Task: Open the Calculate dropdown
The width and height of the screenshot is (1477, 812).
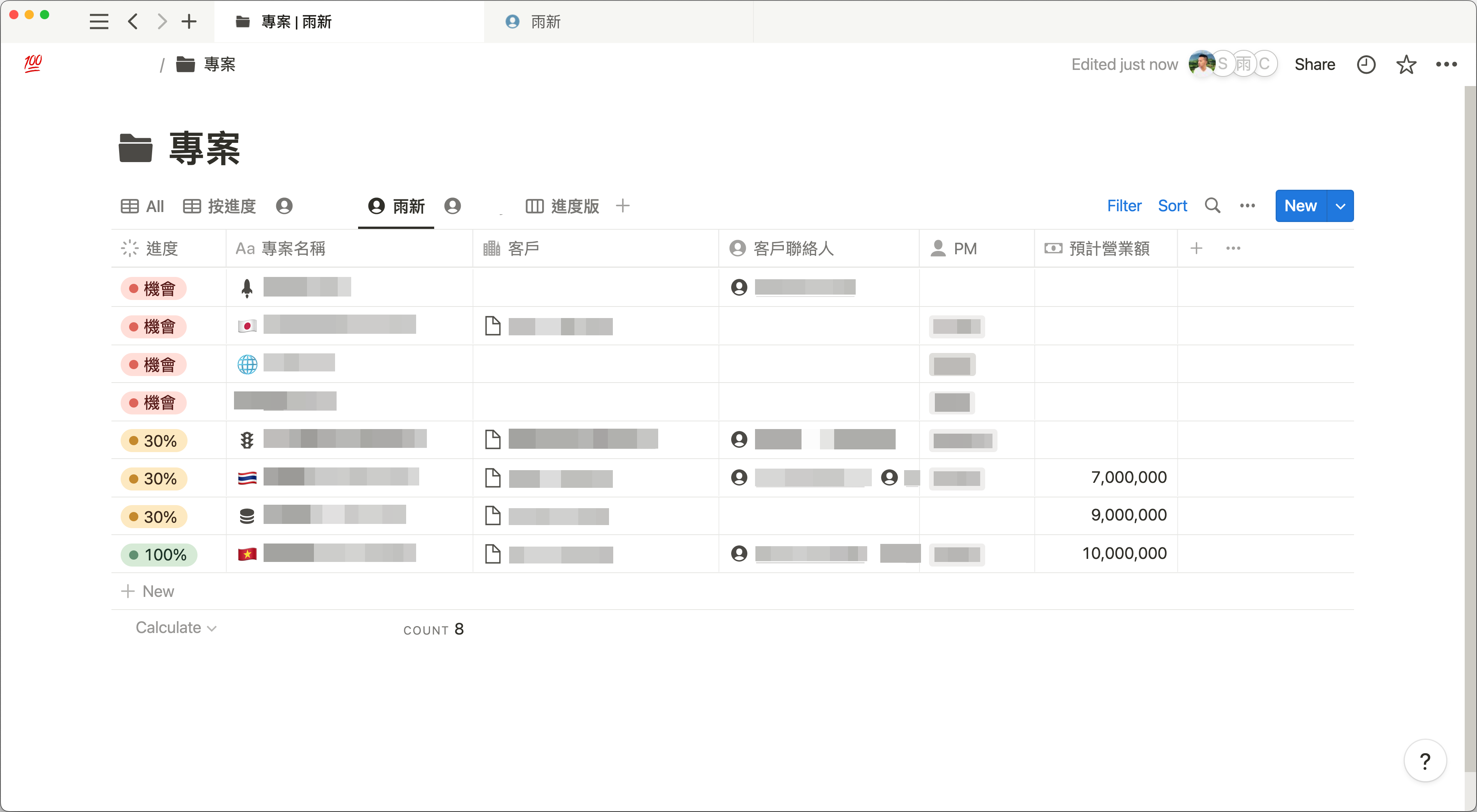Action: 176,628
